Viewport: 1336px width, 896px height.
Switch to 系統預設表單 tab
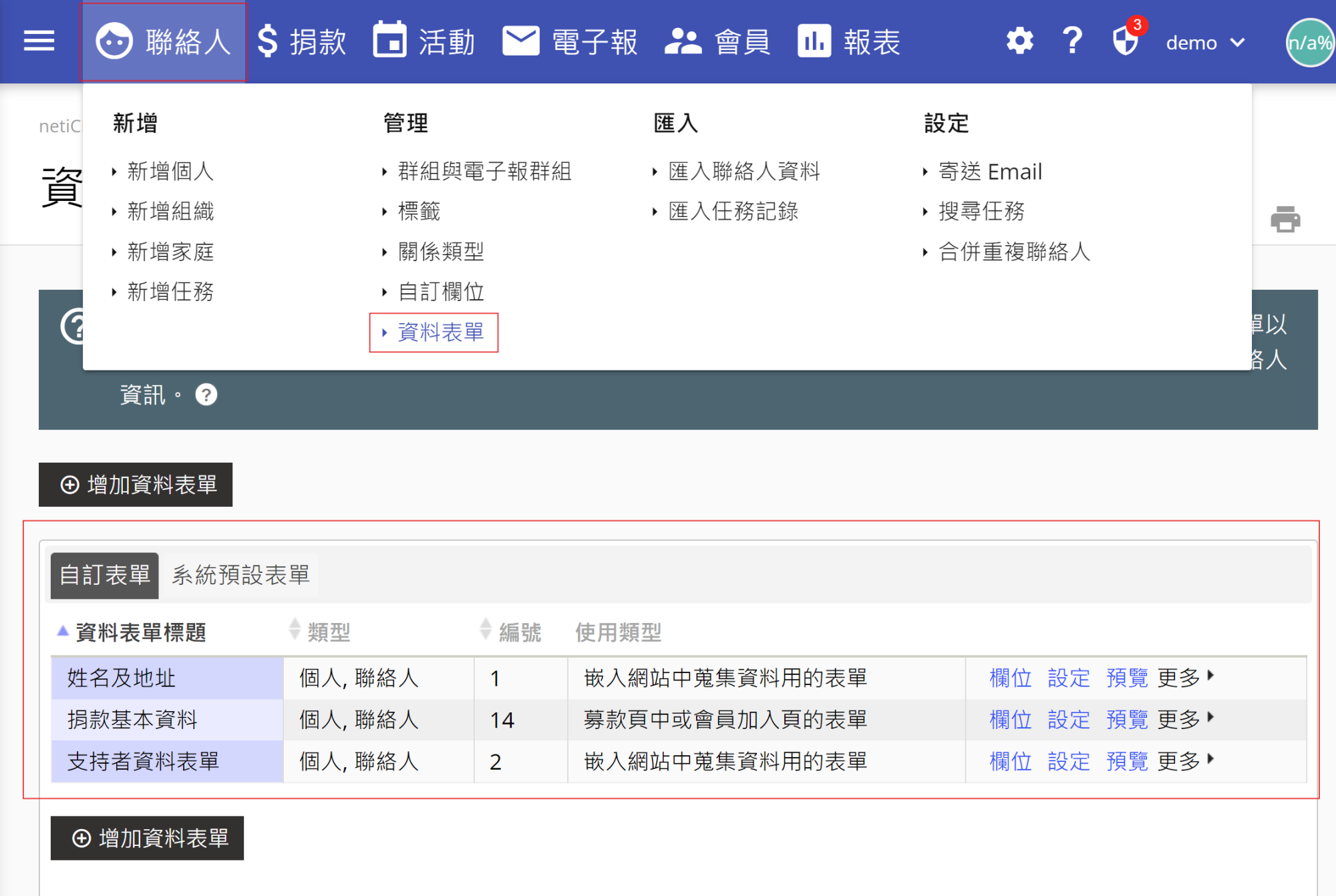pyautogui.click(x=240, y=575)
